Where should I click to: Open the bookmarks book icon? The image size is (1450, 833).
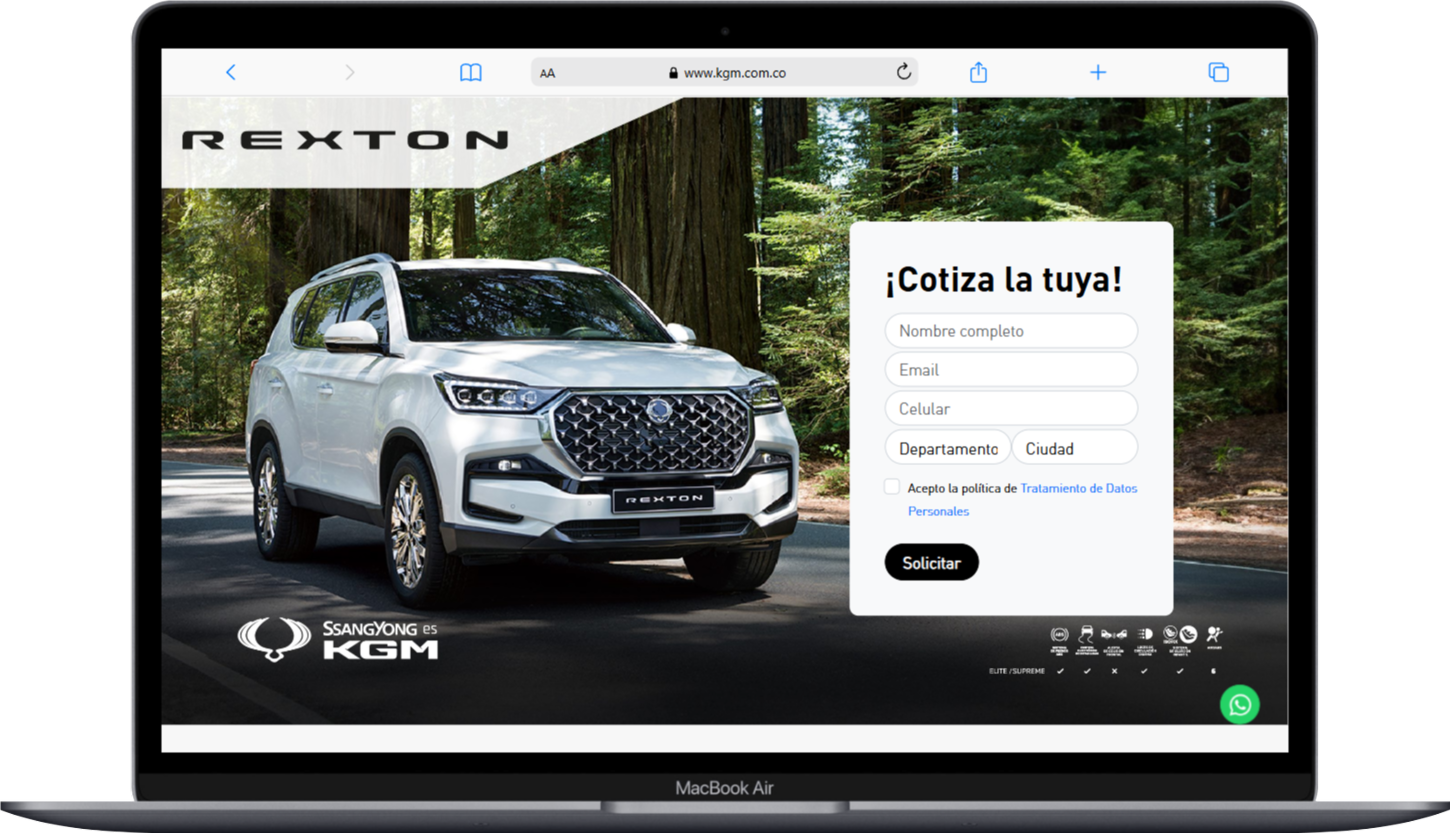(471, 72)
